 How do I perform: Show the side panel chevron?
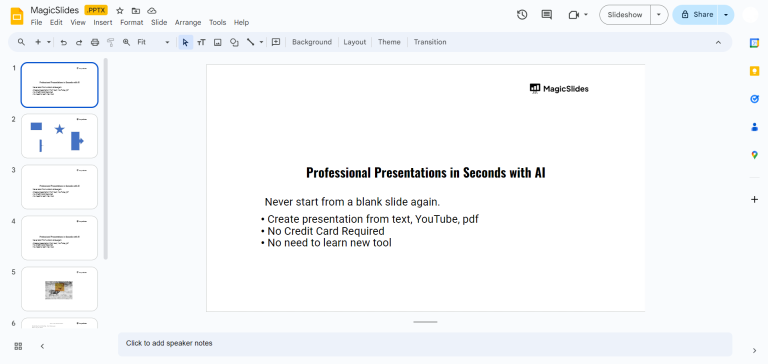(754, 350)
